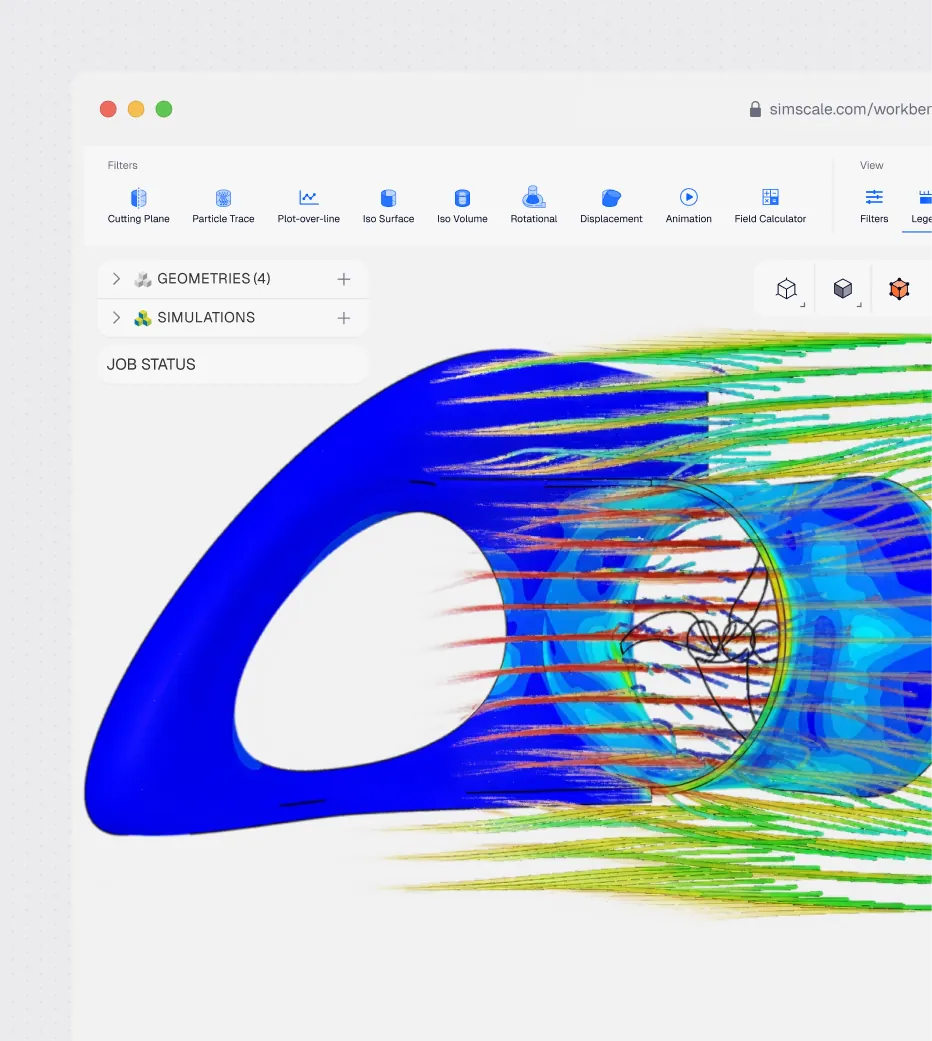Viewport: 932px width, 1041px height.
Task: Click the SIMULATIONS label
Action: [x=206, y=318]
